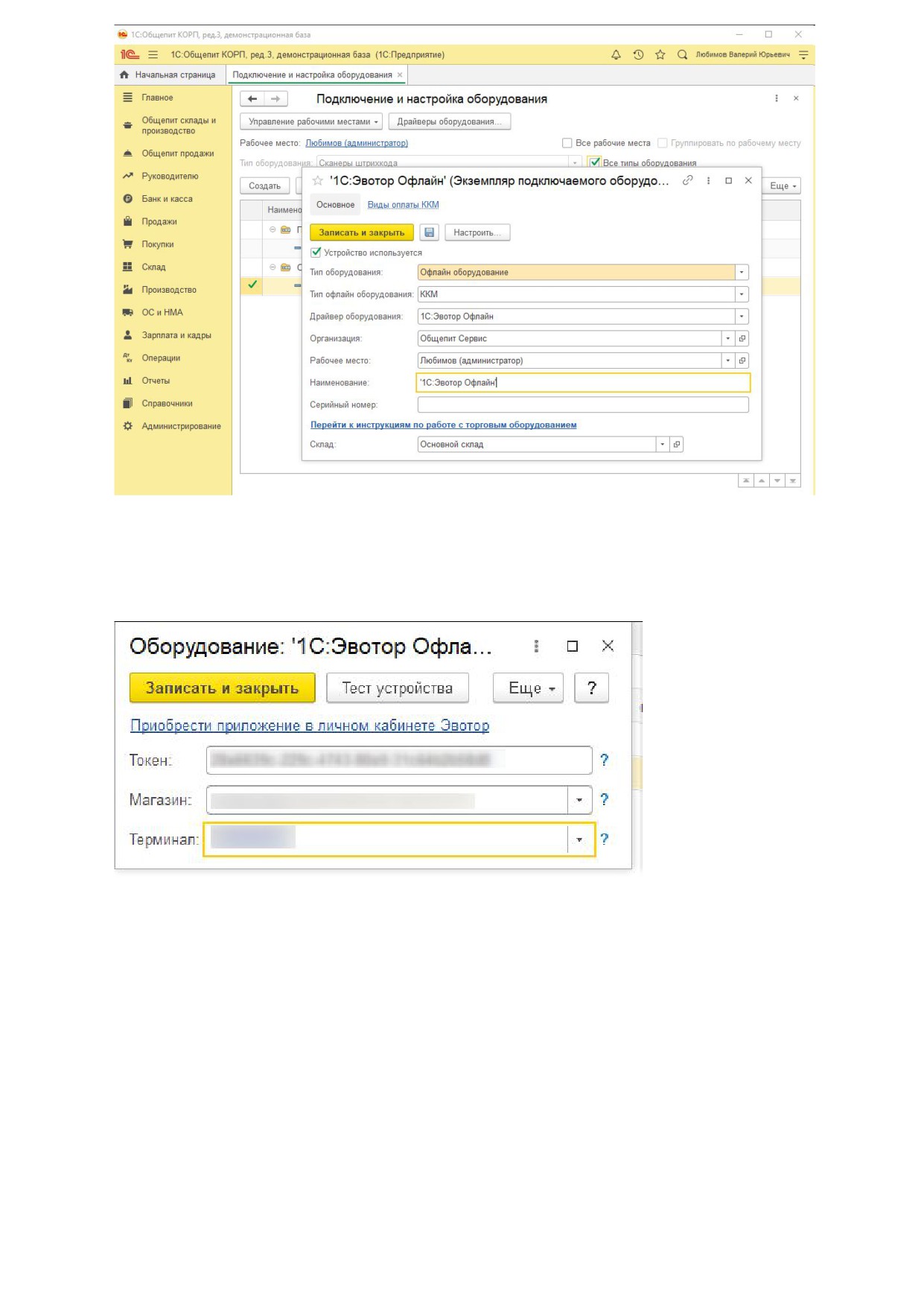Screen dimensions: 924x1308
Task: Click the home icon of Начальная страница
Action: (124, 74)
